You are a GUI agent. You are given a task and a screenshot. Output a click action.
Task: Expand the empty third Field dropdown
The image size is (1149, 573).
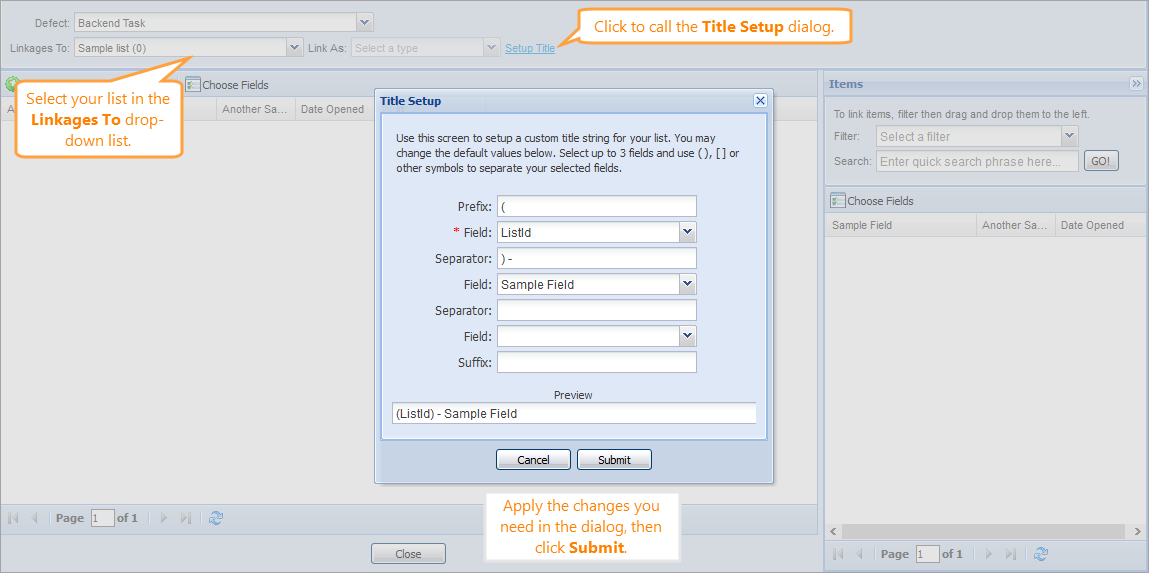687,336
